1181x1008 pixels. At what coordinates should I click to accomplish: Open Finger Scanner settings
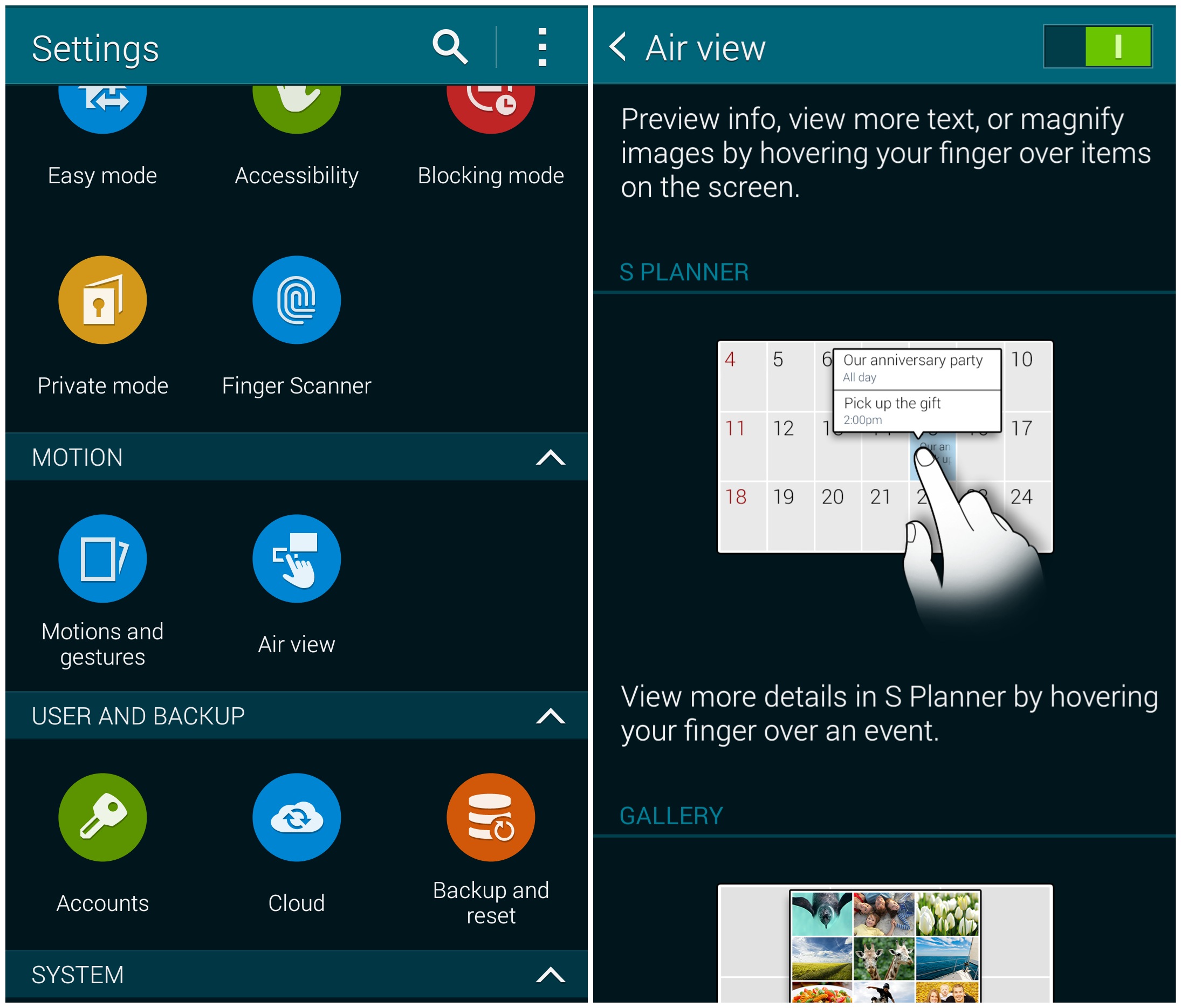(297, 300)
